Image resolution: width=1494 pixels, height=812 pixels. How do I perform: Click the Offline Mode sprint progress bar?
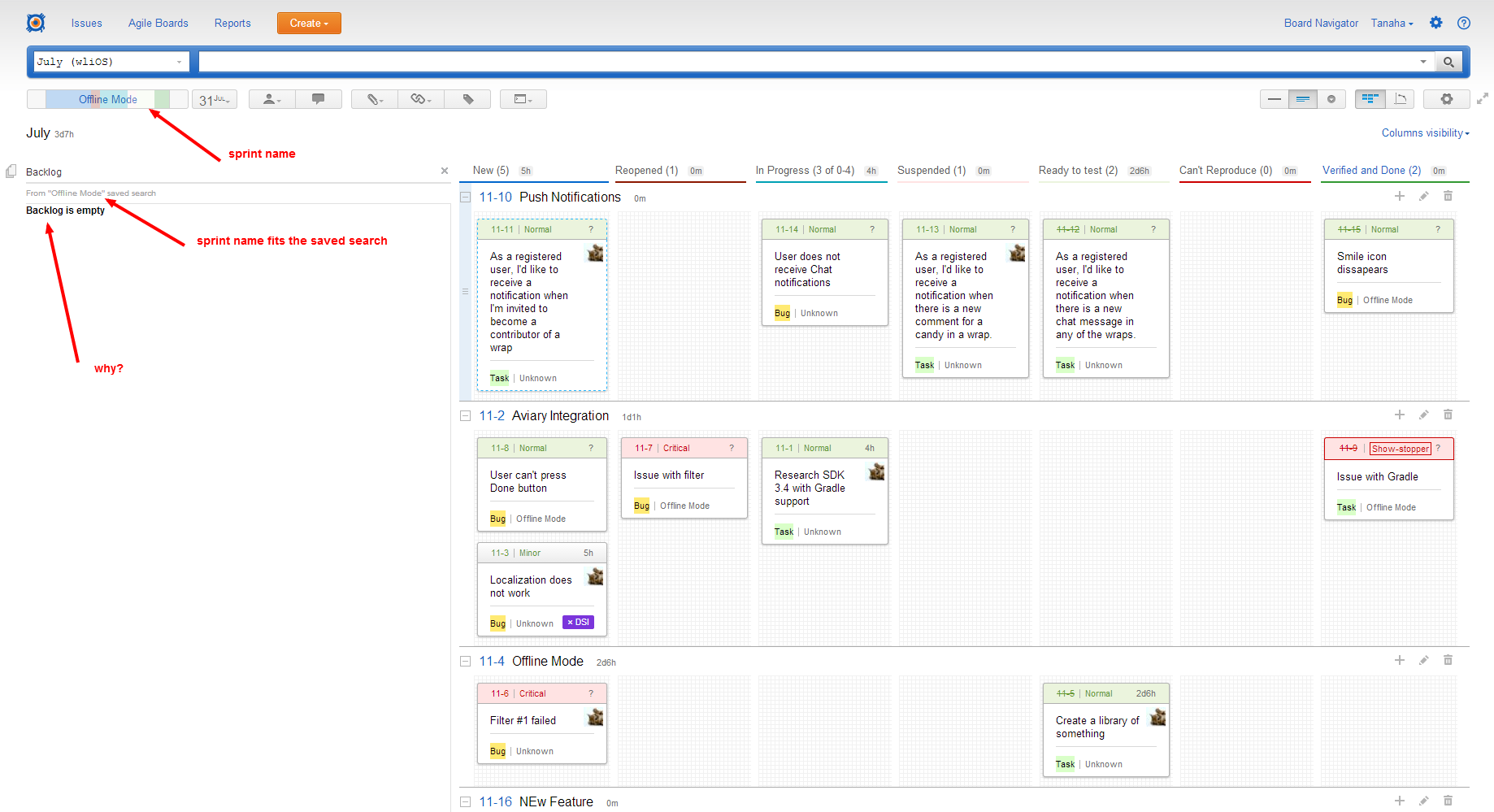tap(106, 98)
